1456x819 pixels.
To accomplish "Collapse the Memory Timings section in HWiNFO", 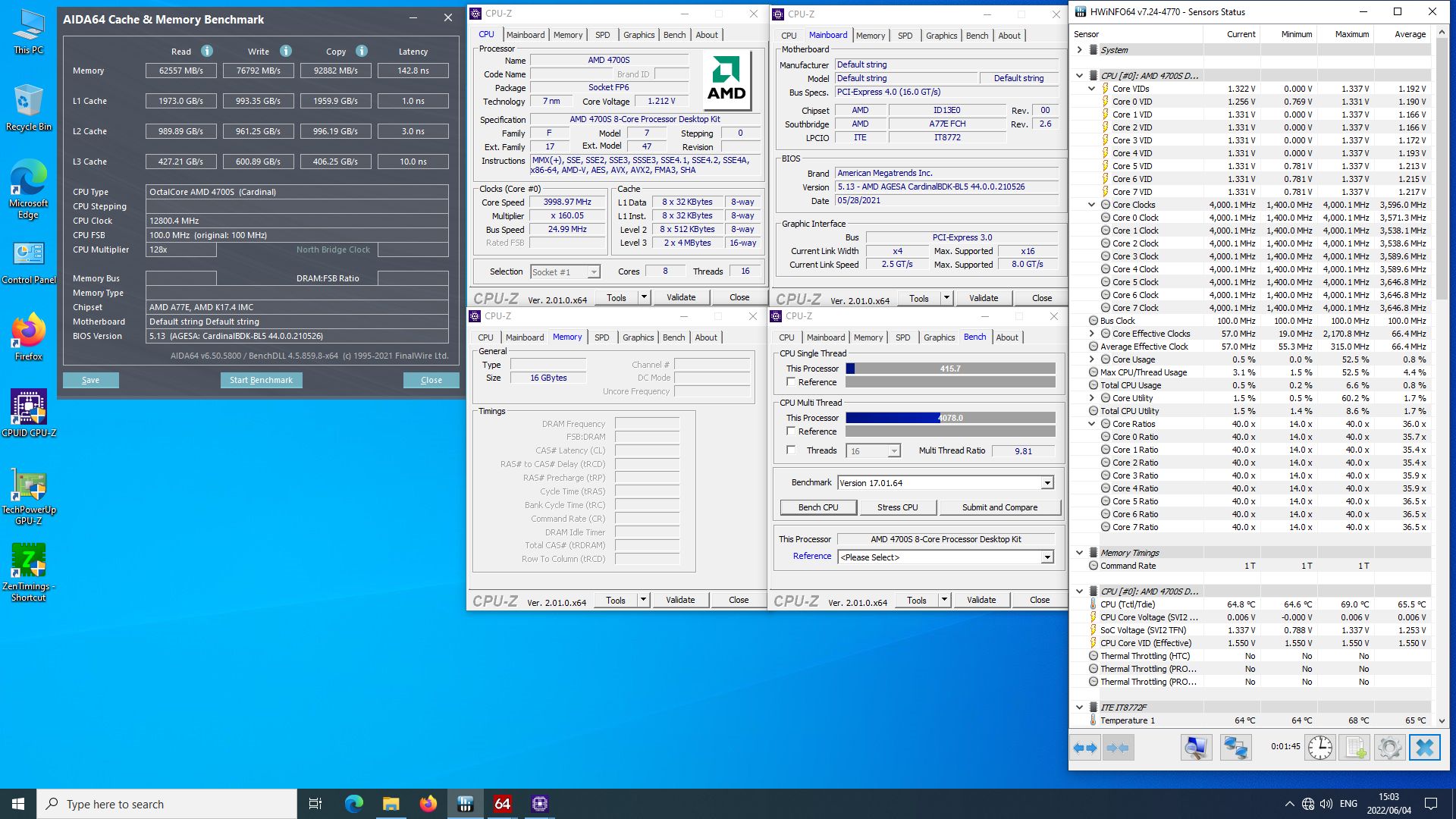I will (x=1080, y=553).
